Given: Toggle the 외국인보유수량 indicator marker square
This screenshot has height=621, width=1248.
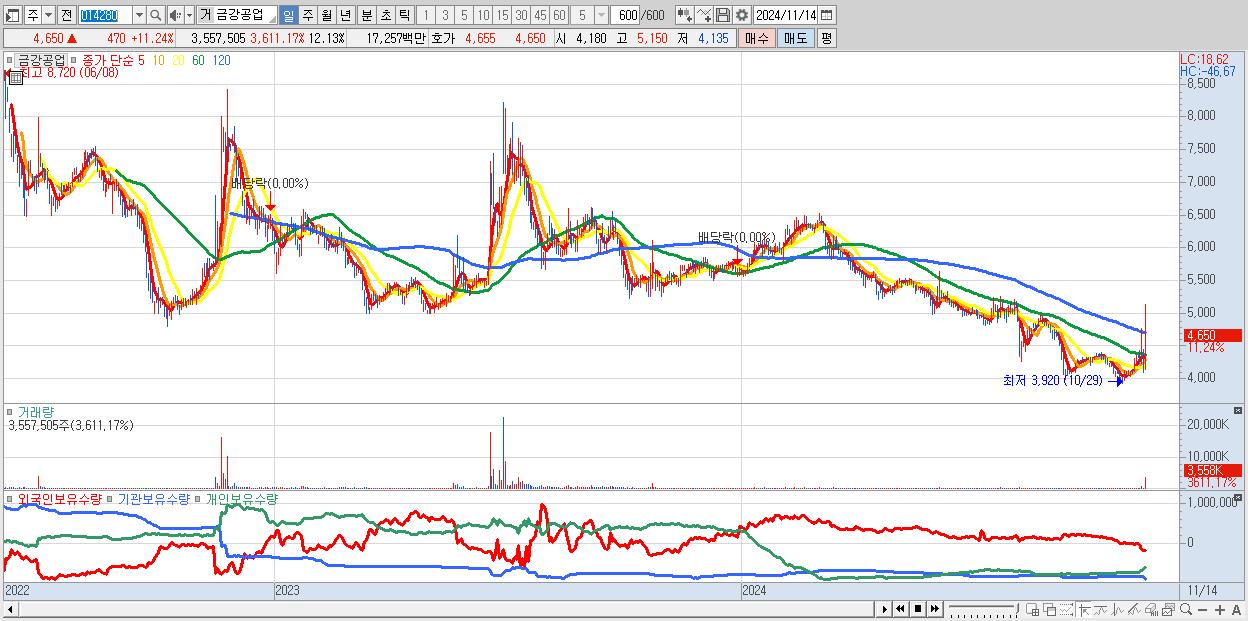Looking at the screenshot, I should click(x=9, y=497).
